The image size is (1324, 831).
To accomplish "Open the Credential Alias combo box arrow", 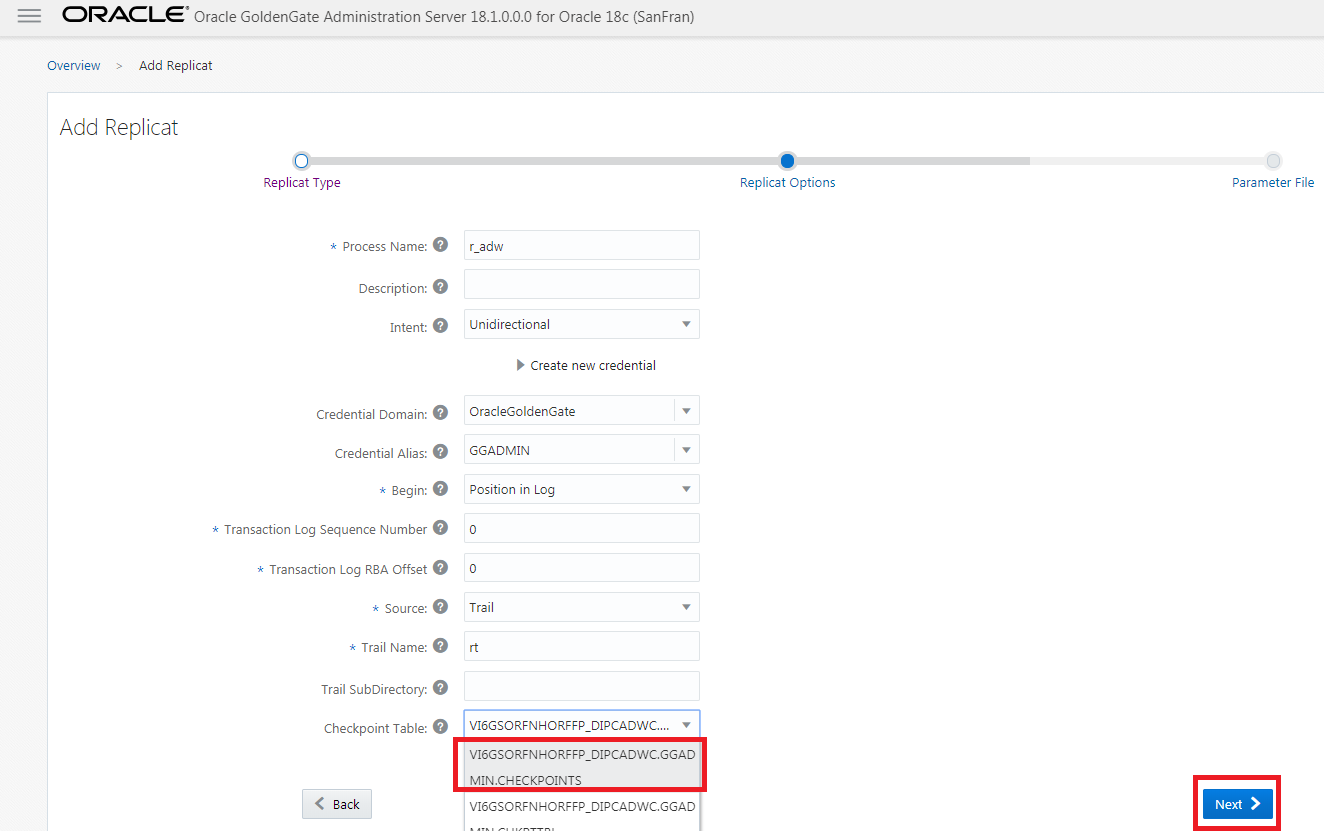I will click(x=686, y=450).
